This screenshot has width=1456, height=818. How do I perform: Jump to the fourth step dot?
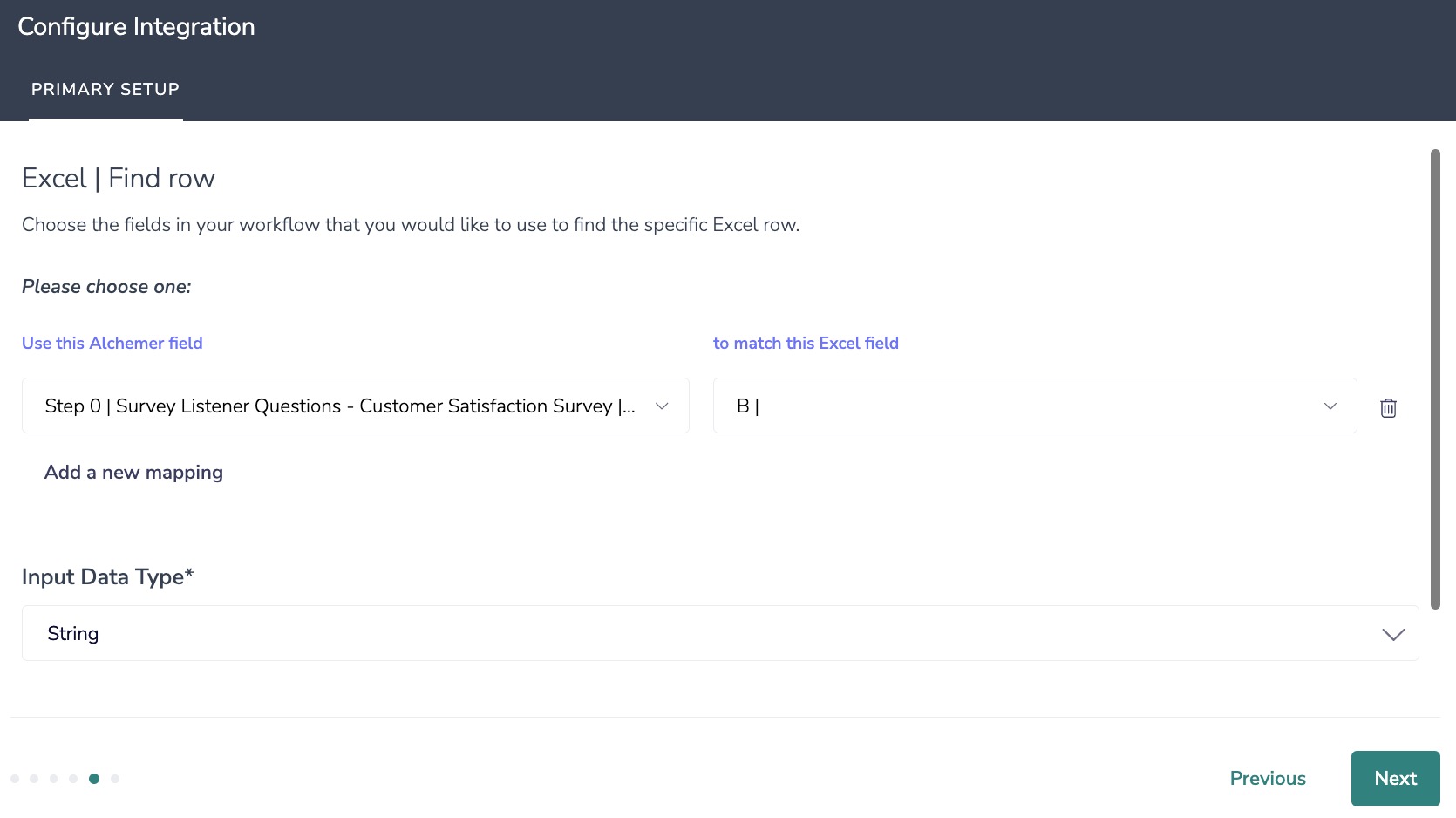point(73,779)
